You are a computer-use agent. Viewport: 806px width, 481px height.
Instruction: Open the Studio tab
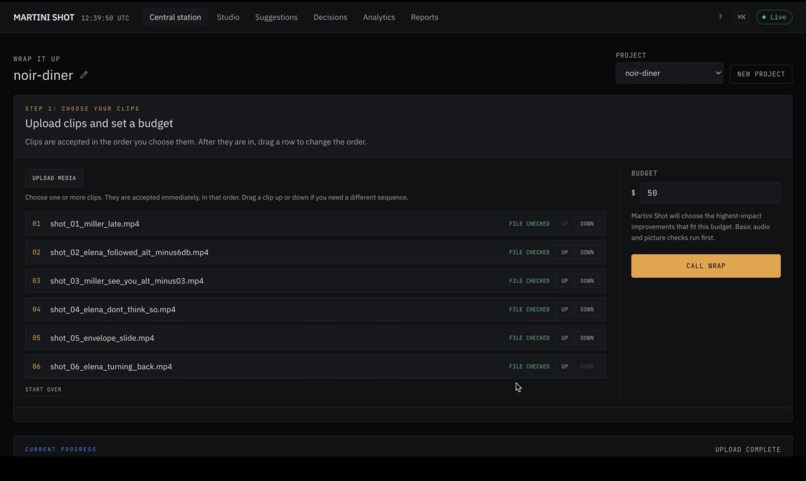coord(228,17)
